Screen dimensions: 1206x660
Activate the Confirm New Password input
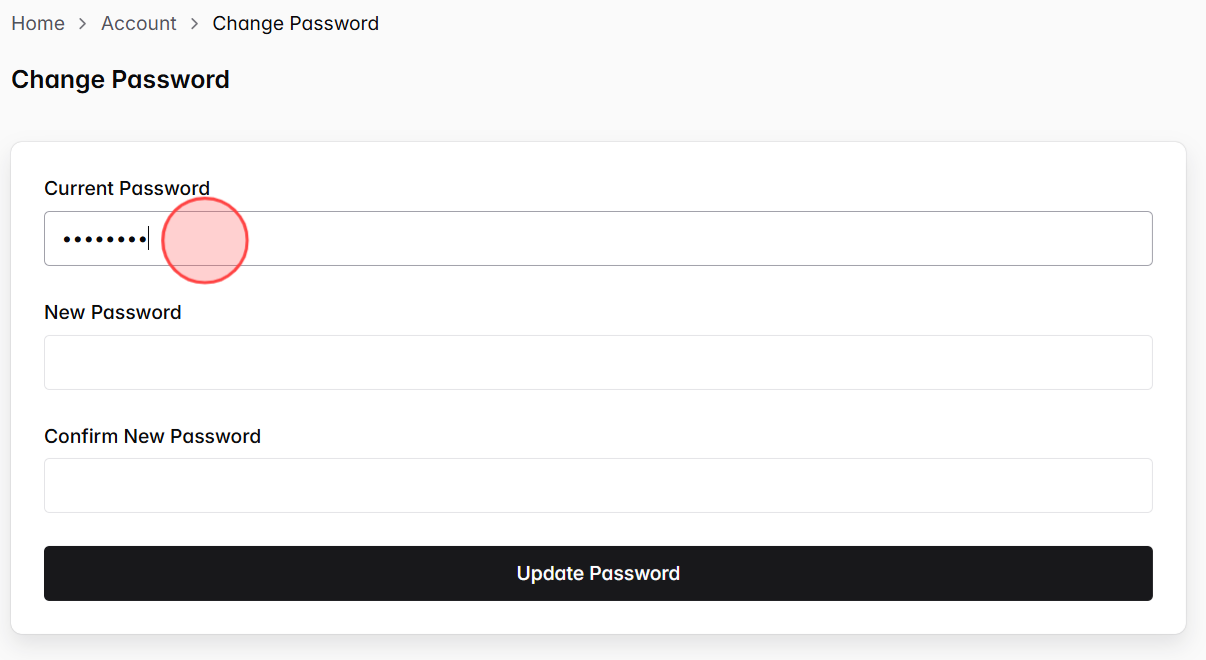coord(598,485)
